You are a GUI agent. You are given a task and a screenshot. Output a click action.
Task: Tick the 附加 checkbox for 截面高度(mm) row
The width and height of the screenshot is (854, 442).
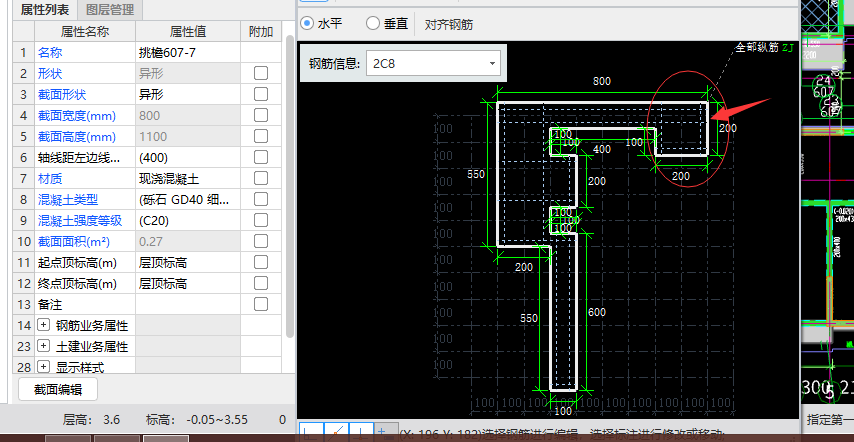(261, 136)
